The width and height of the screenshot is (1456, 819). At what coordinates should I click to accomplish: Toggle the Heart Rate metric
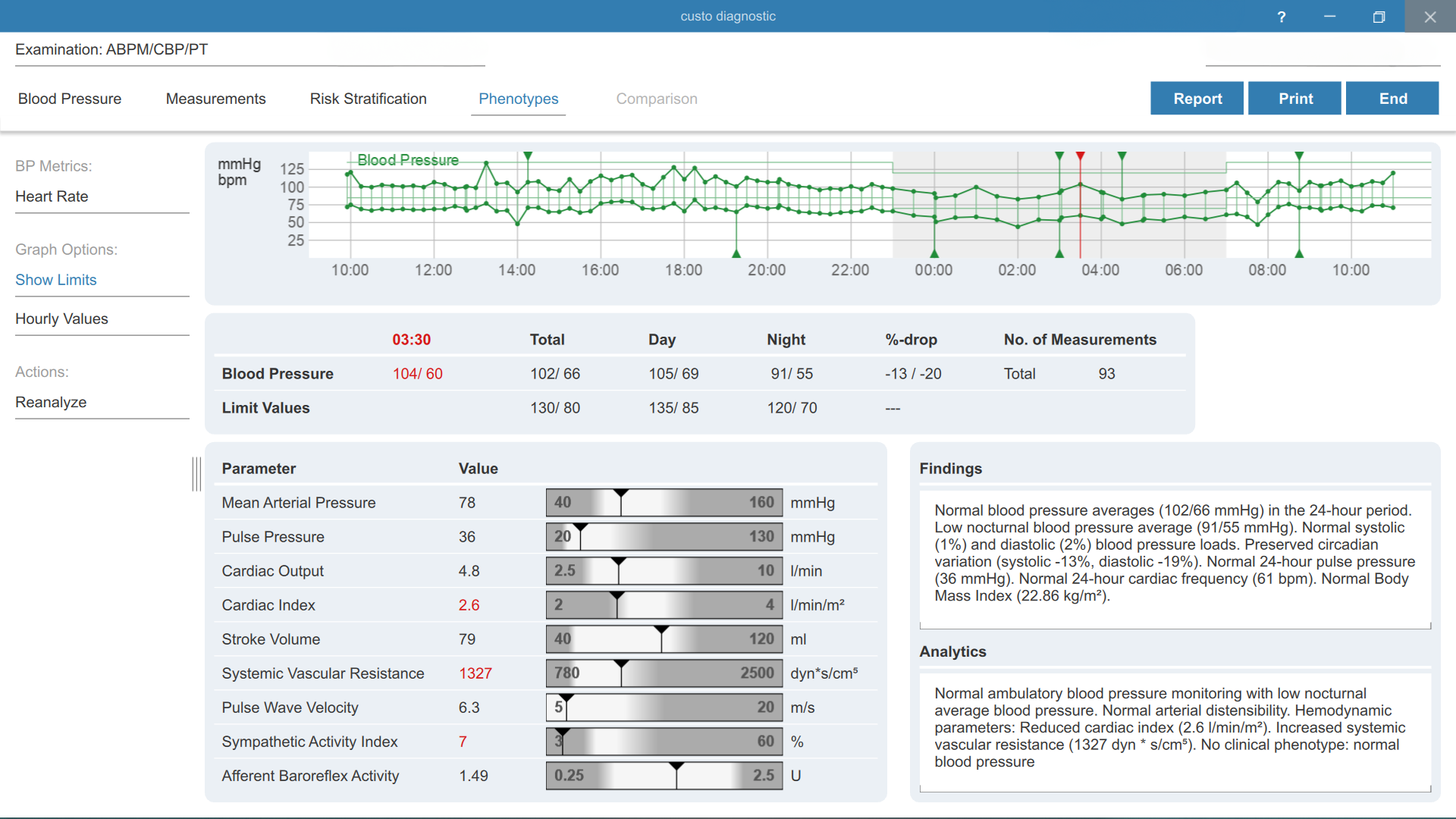point(52,196)
